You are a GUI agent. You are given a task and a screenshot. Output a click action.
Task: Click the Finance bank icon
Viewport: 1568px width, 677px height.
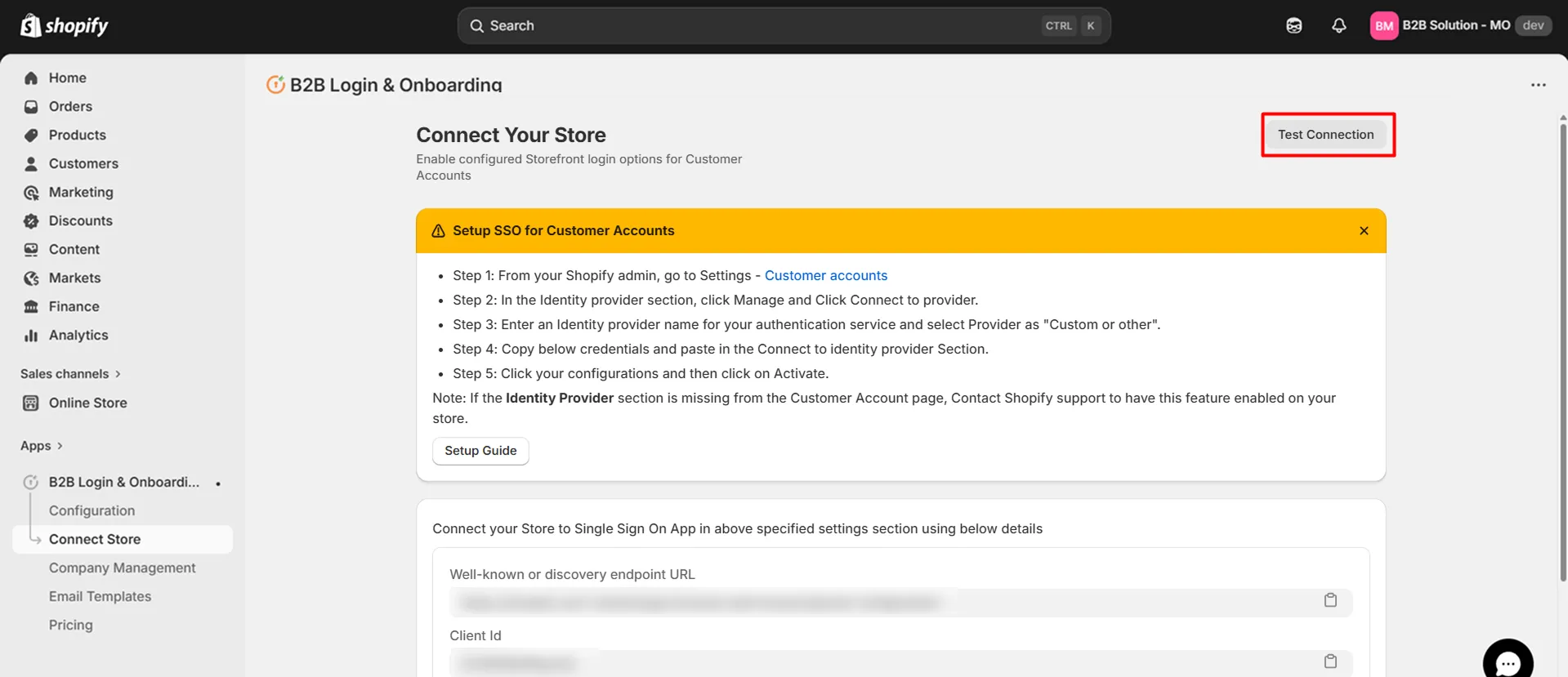click(31, 307)
